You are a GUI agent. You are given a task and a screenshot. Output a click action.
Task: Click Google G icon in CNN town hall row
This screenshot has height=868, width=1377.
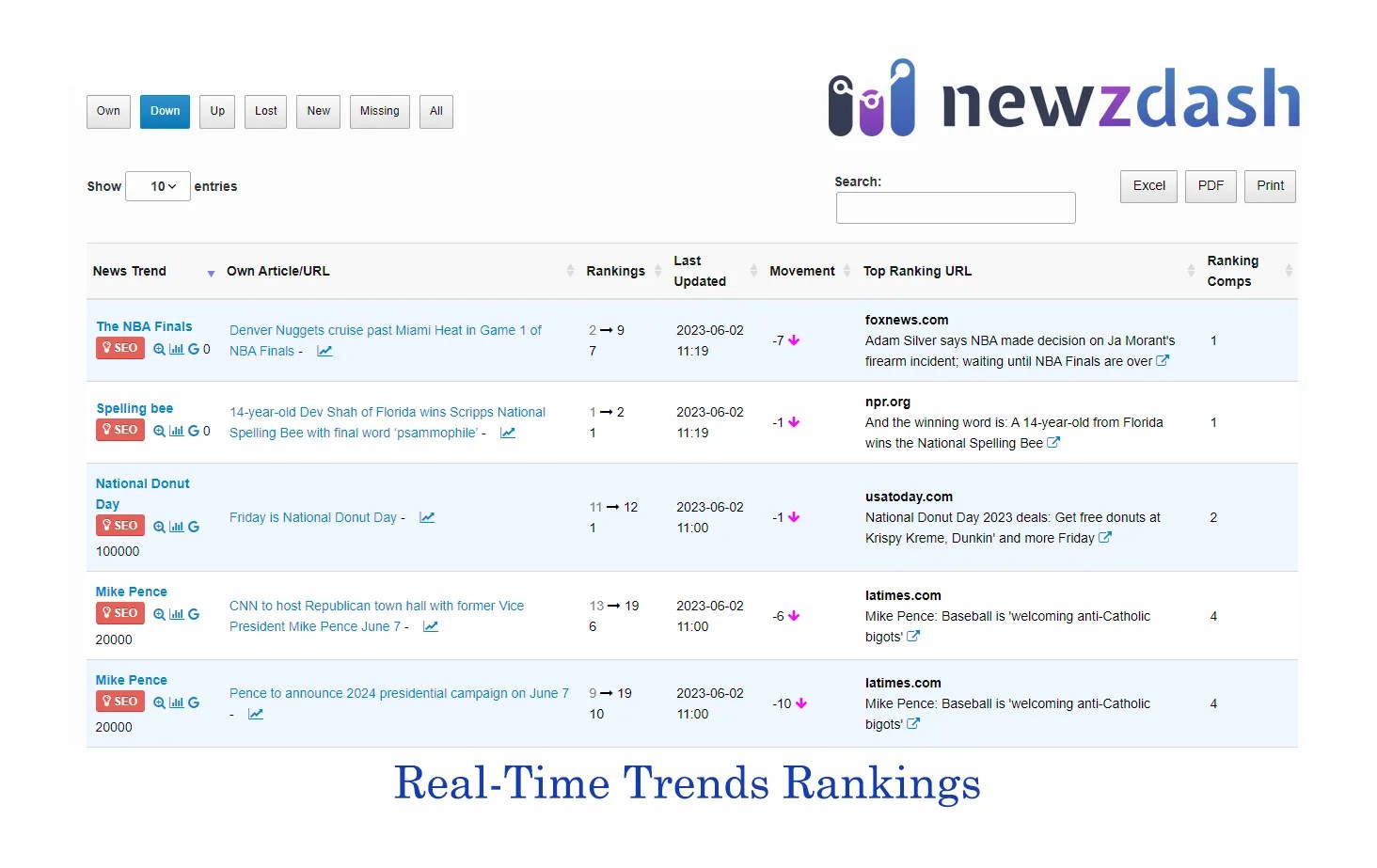(x=194, y=614)
